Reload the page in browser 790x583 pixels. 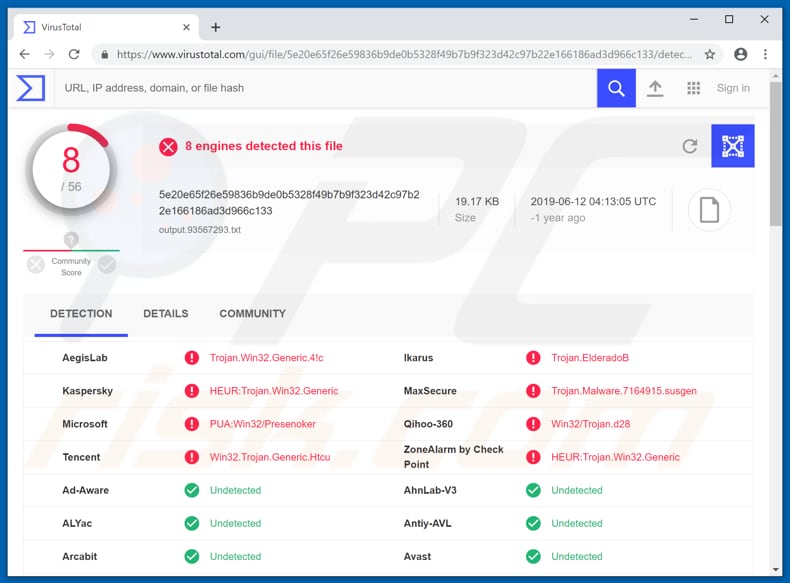tap(74, 54)
